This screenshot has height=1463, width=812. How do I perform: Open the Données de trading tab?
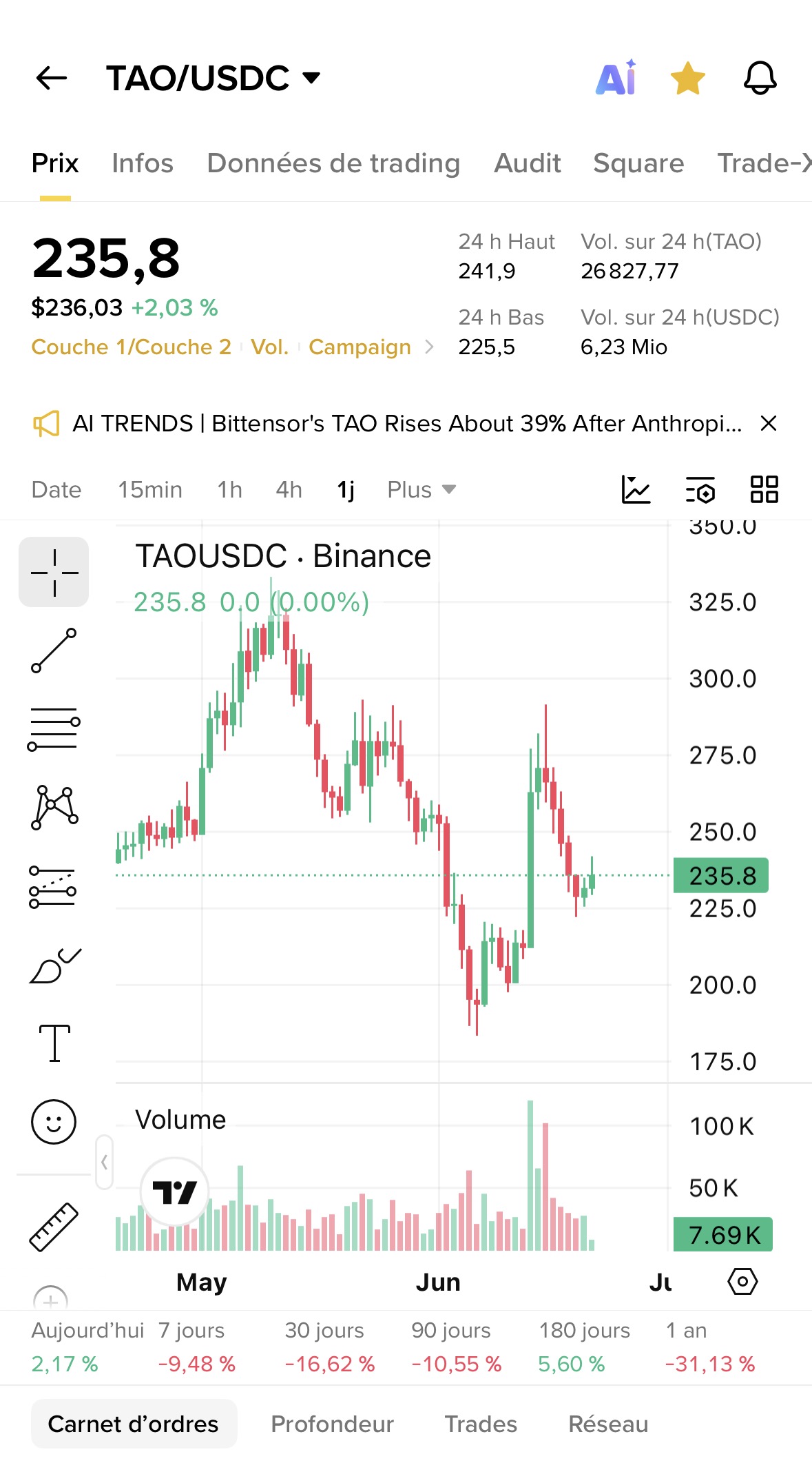point(333,163)
